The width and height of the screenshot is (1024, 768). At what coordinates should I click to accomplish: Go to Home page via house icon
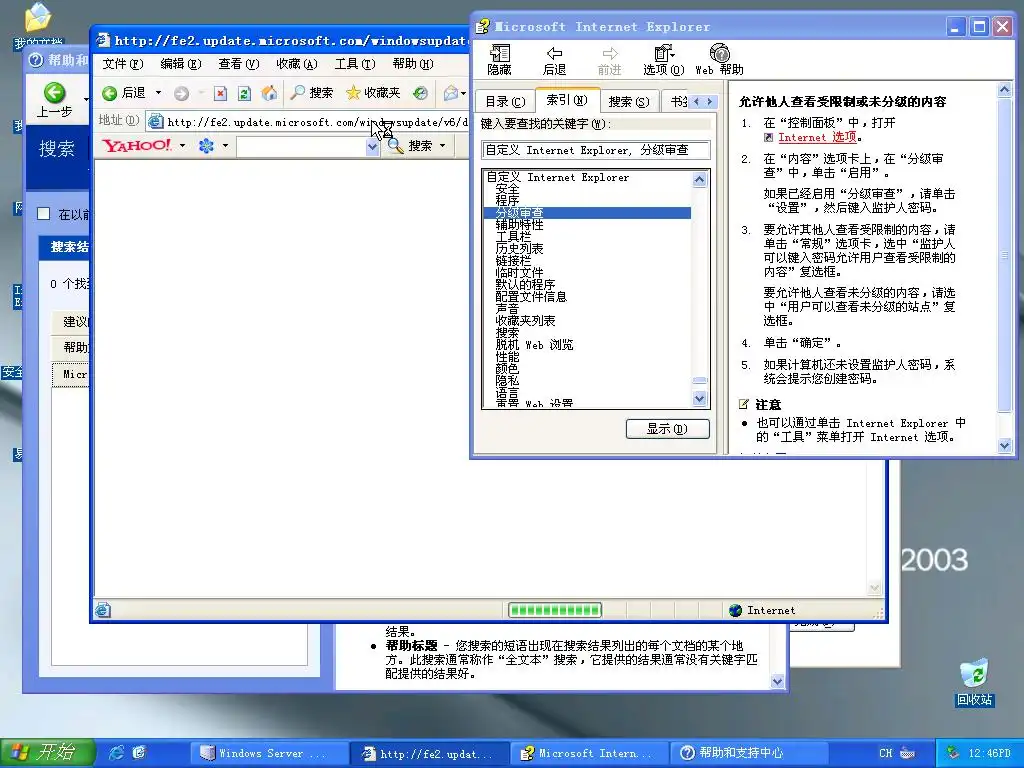click(x=269, y=93)
